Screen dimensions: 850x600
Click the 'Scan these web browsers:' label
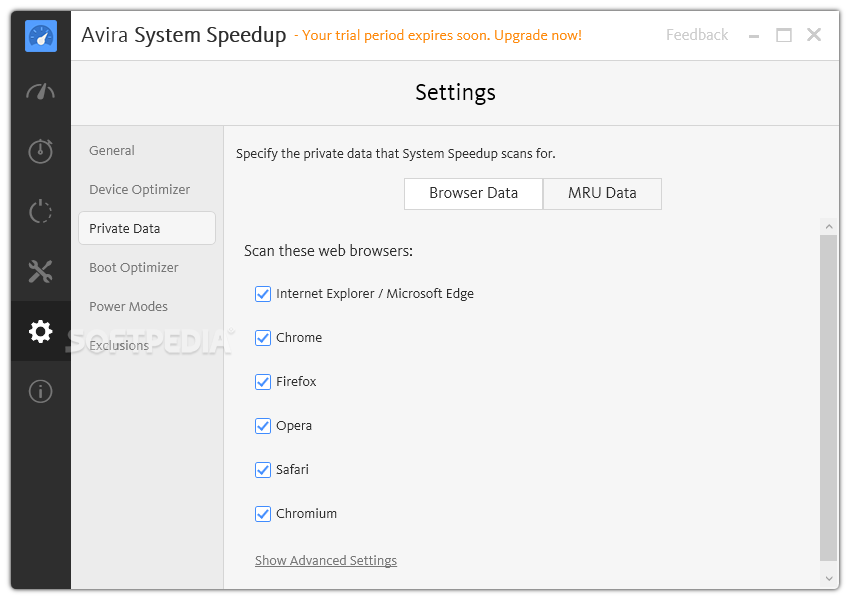tap(329, 251)
